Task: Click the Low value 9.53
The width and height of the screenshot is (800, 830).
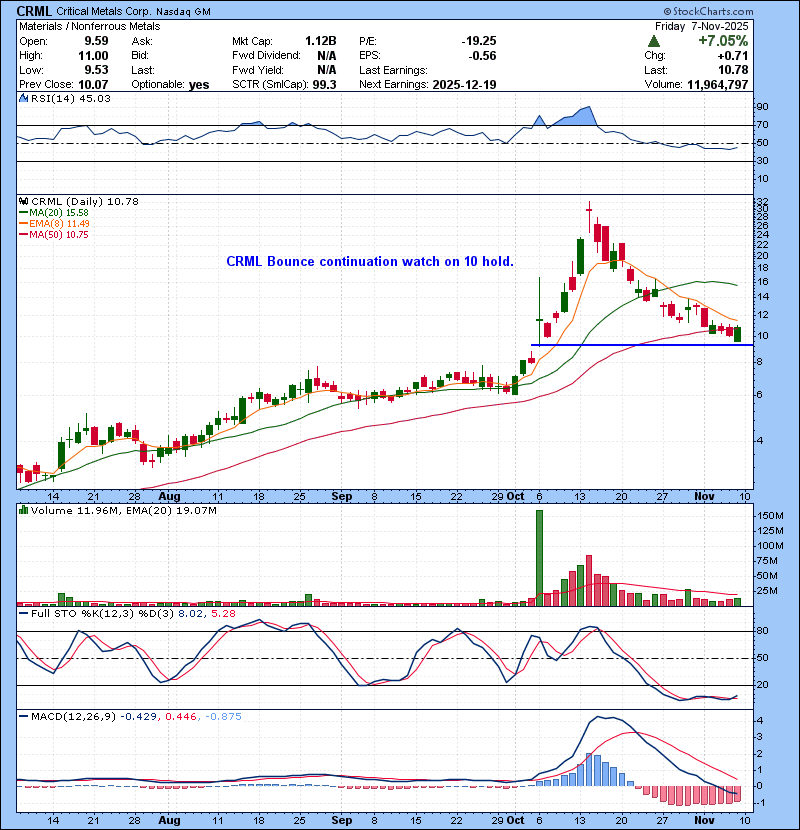Action: (x=96, y=70)
